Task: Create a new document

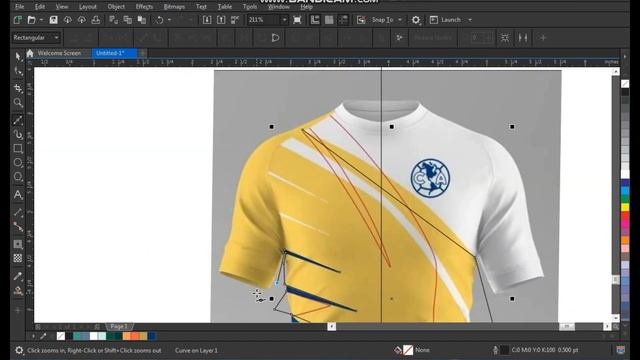Action: pos(18,20)
